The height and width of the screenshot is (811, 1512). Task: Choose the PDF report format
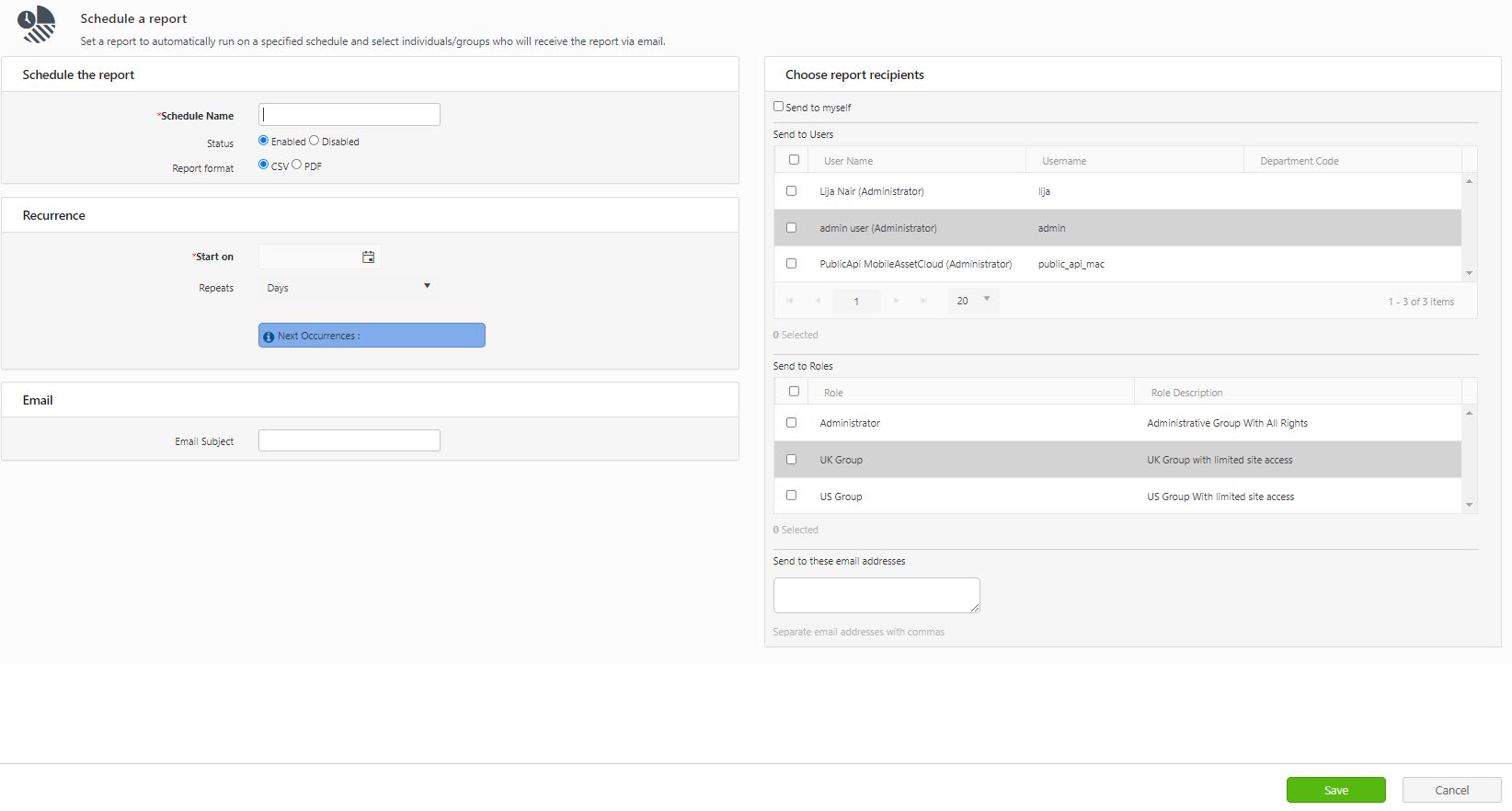pyautogui.click(x=296, y=165)
